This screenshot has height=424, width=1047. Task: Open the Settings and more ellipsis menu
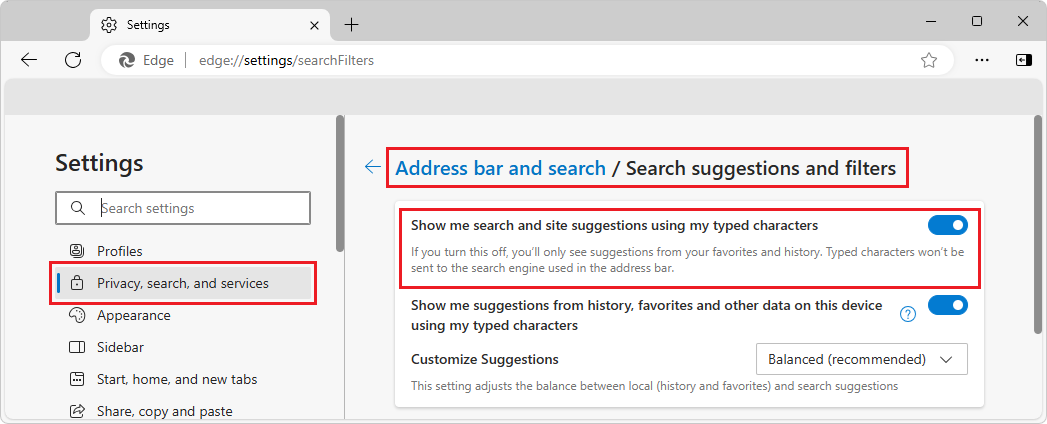[982, 60]
